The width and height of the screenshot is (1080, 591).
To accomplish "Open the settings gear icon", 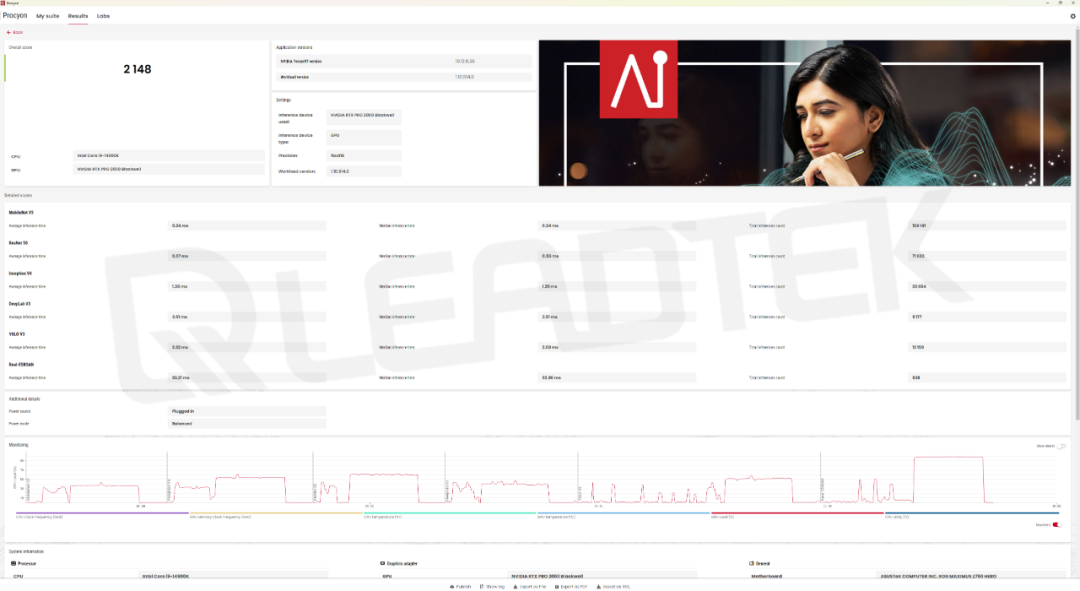I will tap(1072, 16).
